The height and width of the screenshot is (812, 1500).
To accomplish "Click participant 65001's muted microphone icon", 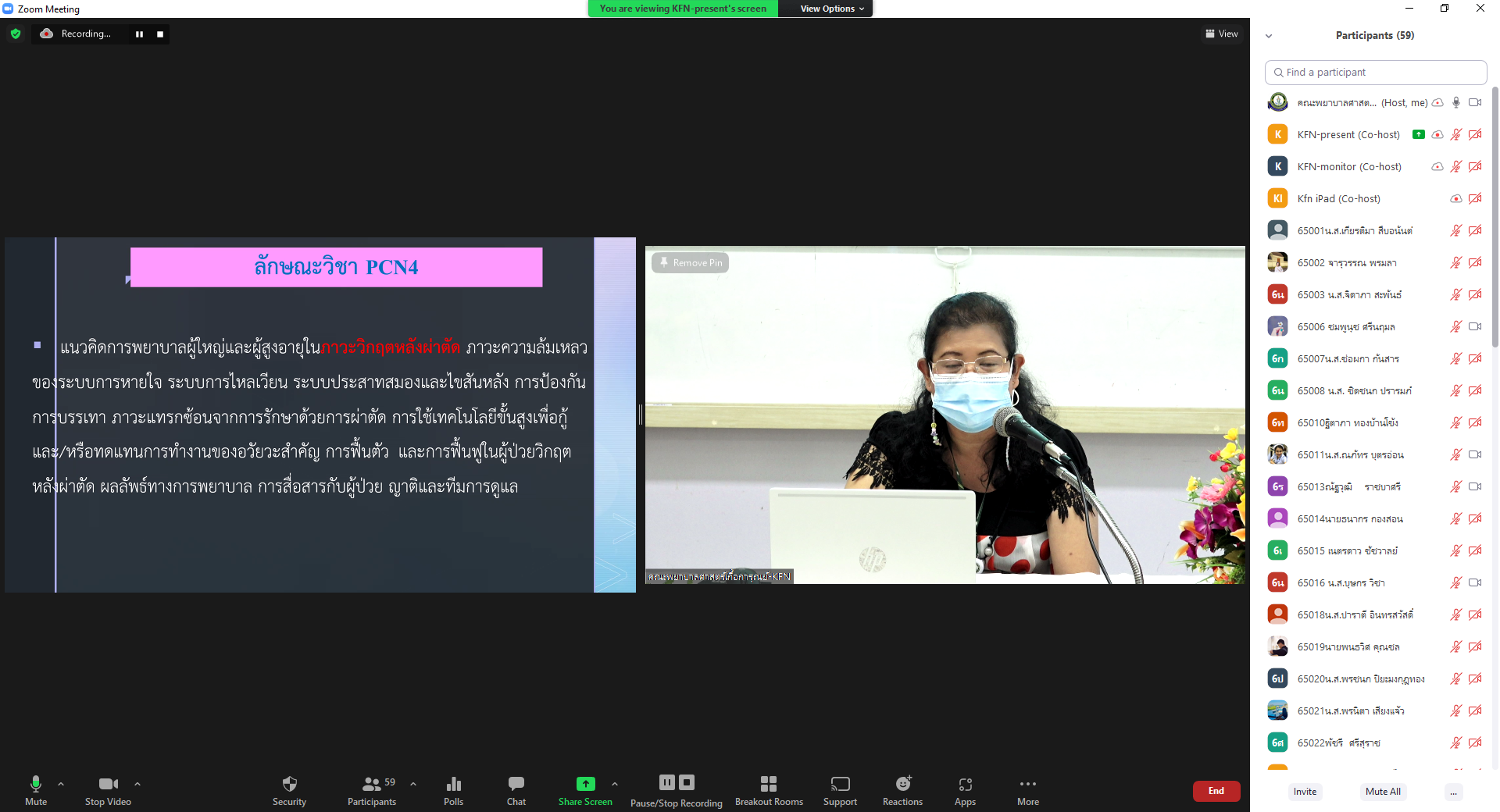I will point(1456,230).
